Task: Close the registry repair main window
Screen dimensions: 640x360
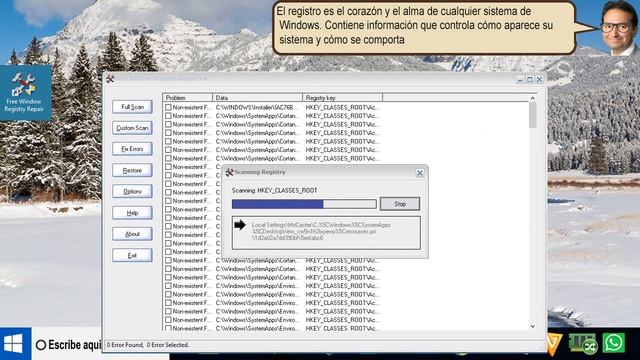Action: [539, 79]
